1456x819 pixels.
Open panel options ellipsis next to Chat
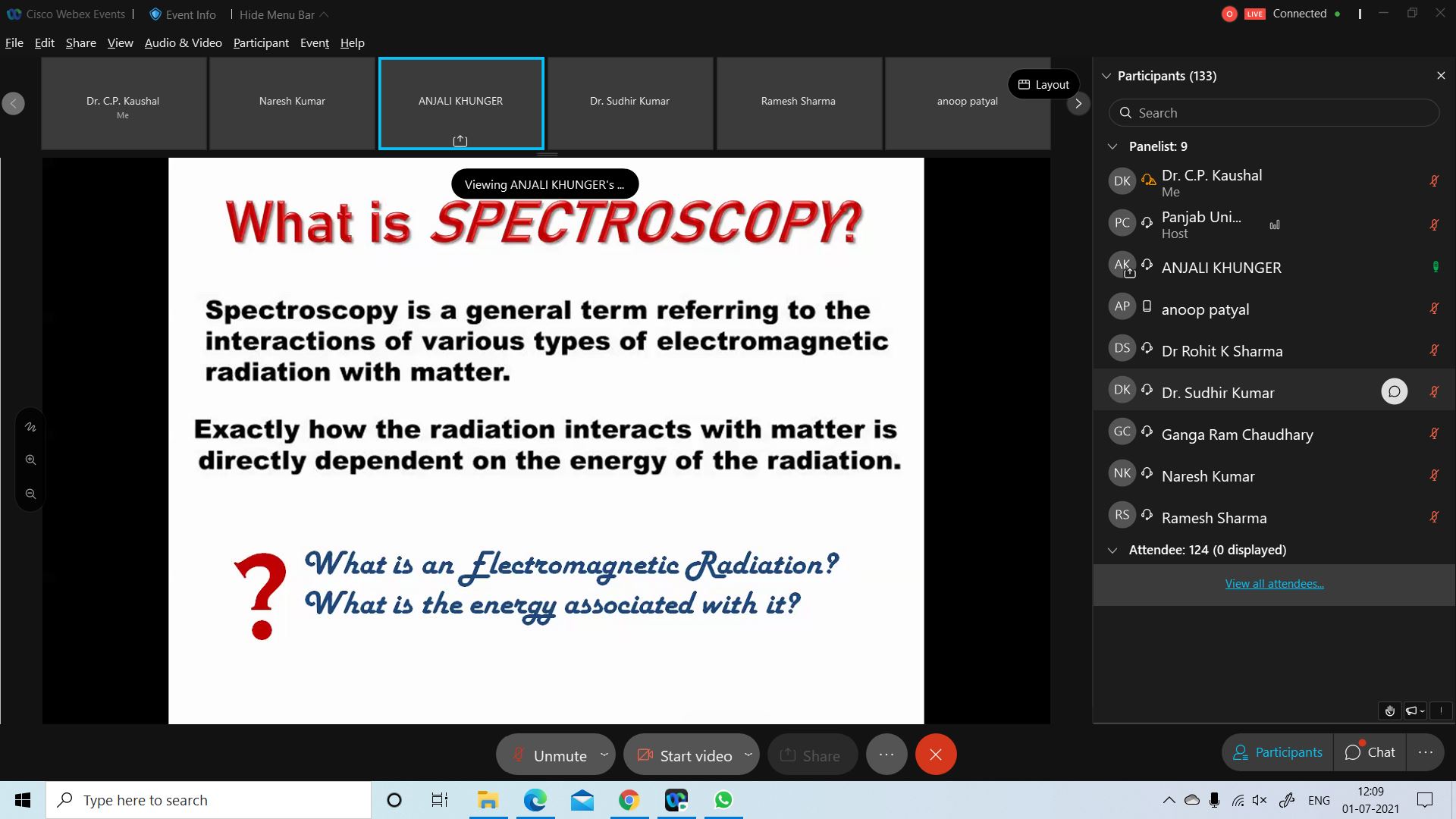1426,752
